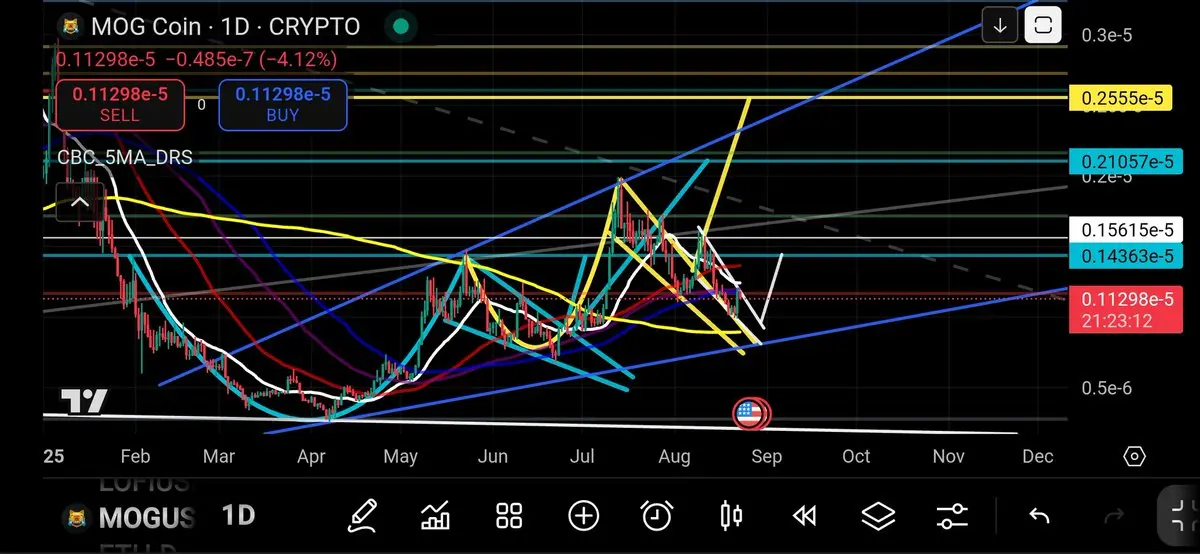
Task: Click the down arrow button at top
Action: 1000,25
